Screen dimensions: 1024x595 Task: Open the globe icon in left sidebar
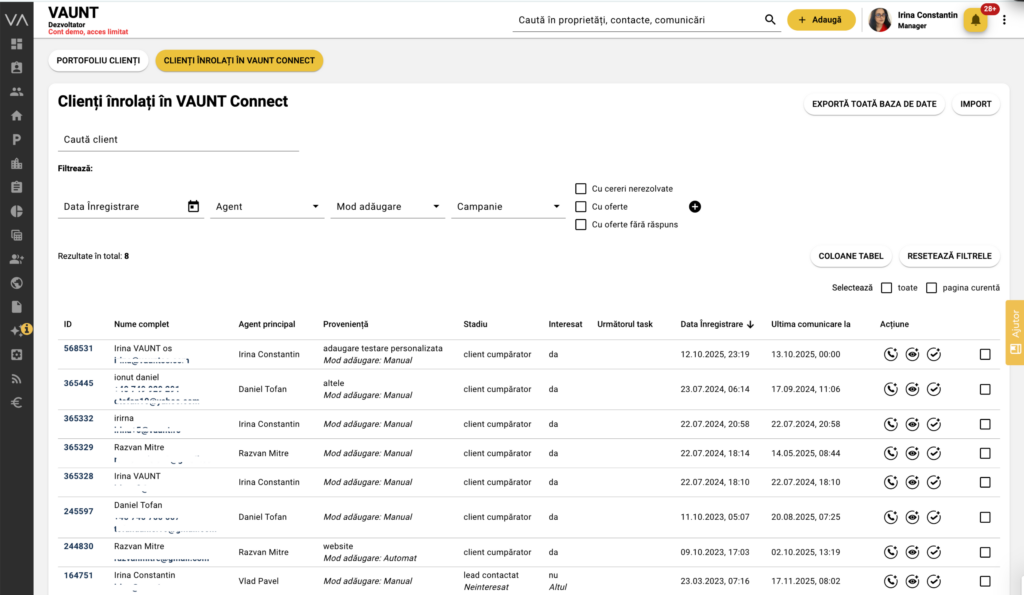[x=16, y=282]
